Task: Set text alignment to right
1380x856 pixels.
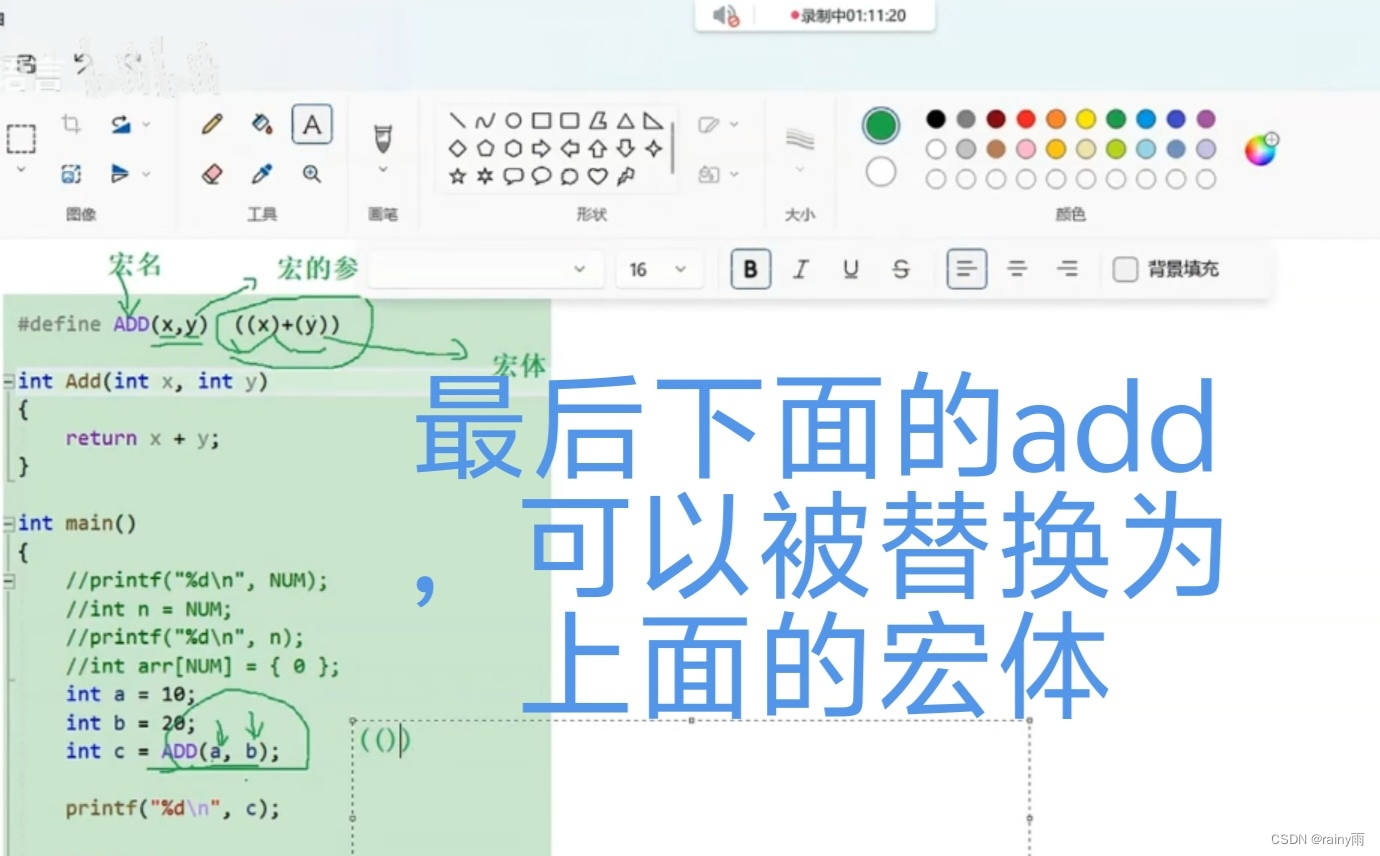Action: 1068,269
